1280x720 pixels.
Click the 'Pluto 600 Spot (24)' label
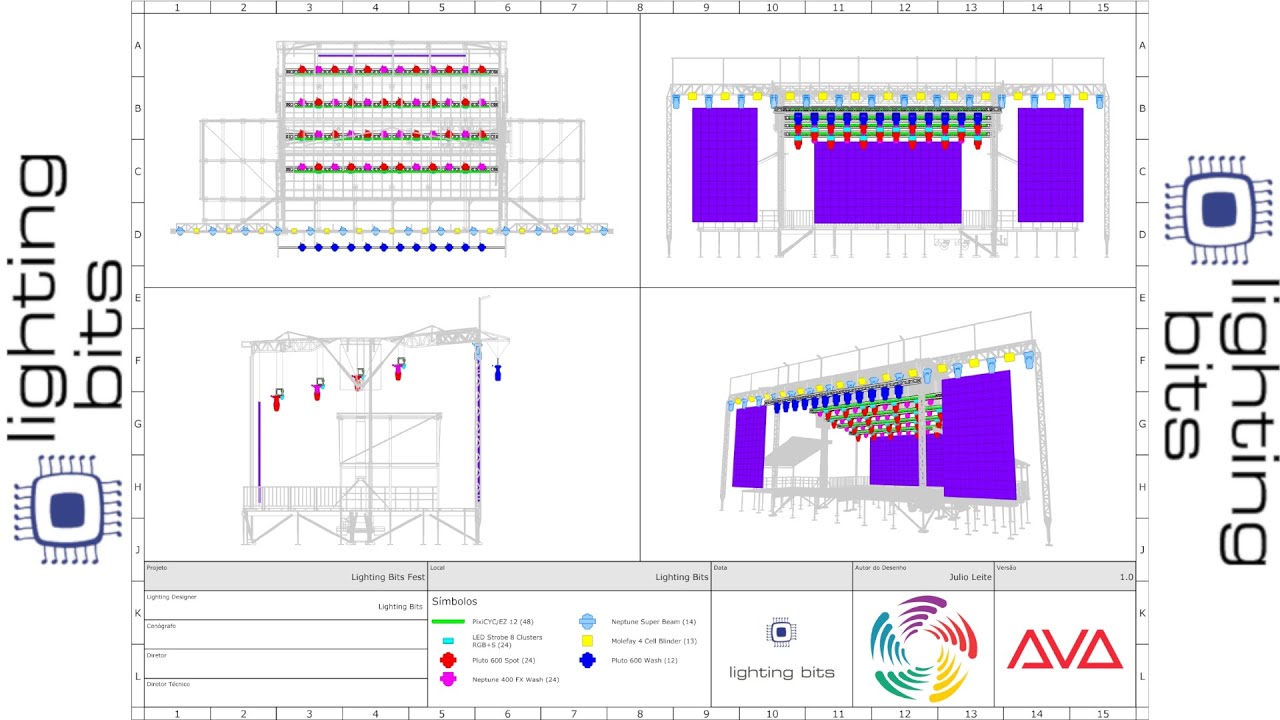(x=503, y=660)
